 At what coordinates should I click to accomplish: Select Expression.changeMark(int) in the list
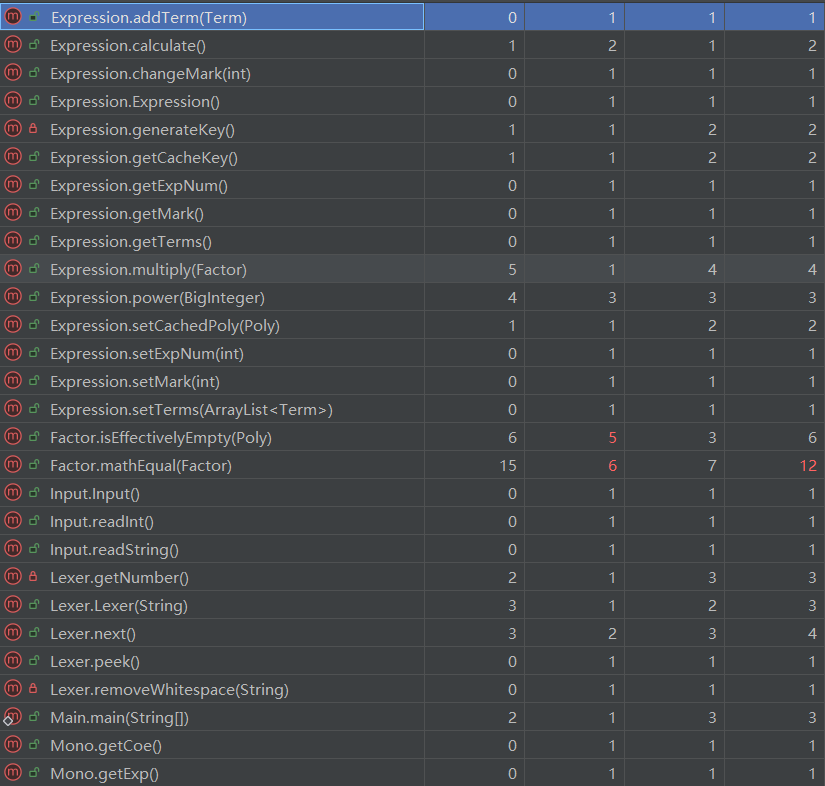coord(150,74)
